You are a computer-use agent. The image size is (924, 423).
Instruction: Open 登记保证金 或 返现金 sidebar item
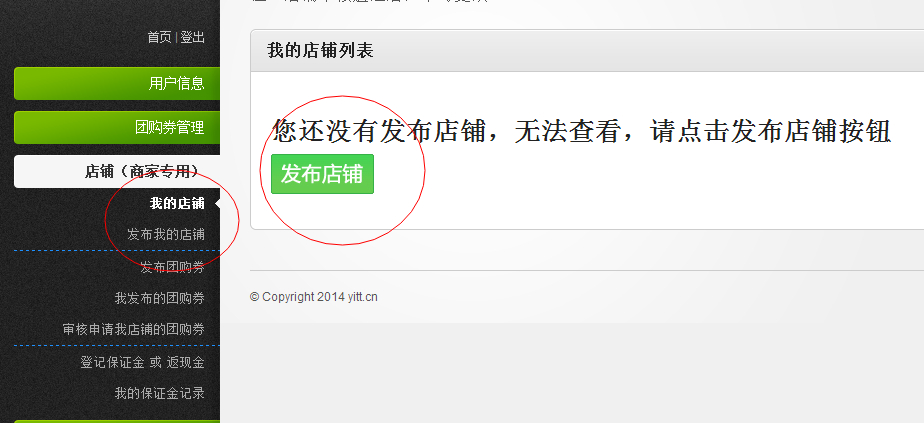(x=143, y=363)
